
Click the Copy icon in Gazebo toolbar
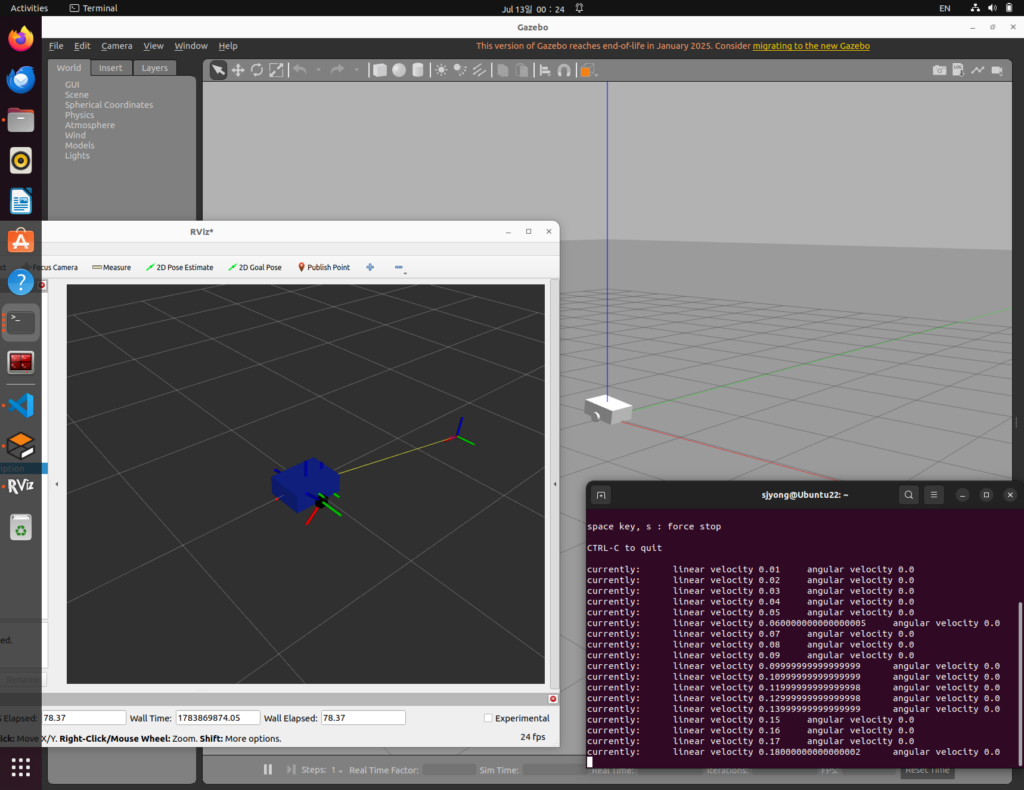(x=503, y=70)
